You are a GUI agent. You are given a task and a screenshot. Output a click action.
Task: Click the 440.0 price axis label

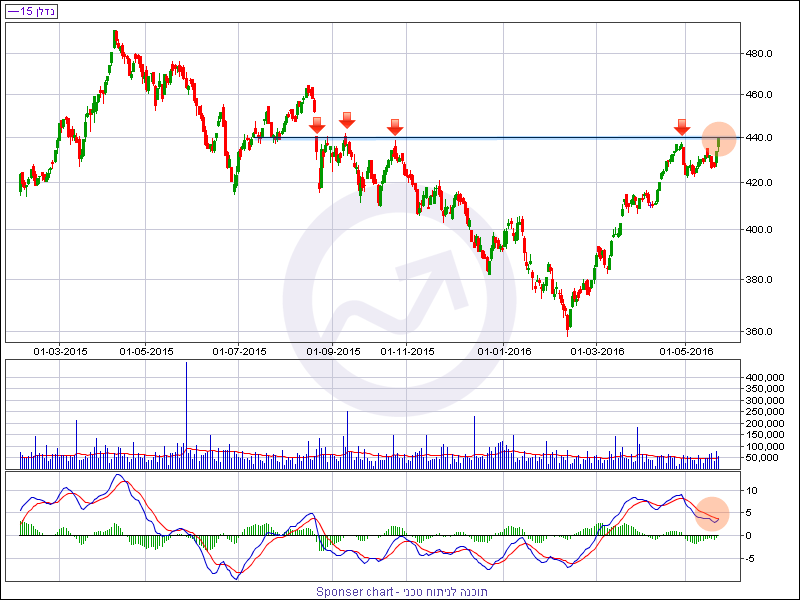tap(761, 138)
